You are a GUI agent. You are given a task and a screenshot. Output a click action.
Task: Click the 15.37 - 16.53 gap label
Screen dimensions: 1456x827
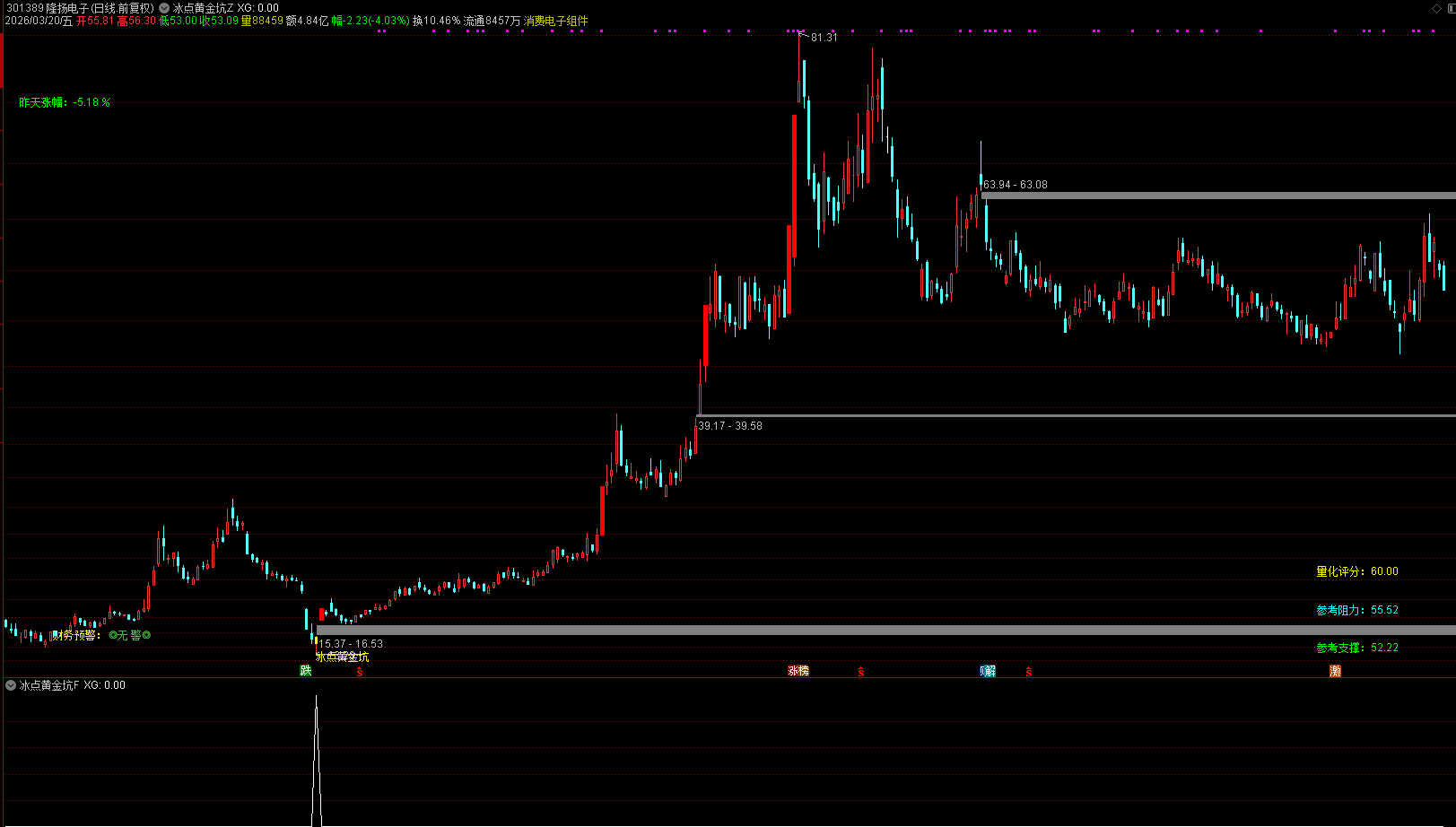351,644
